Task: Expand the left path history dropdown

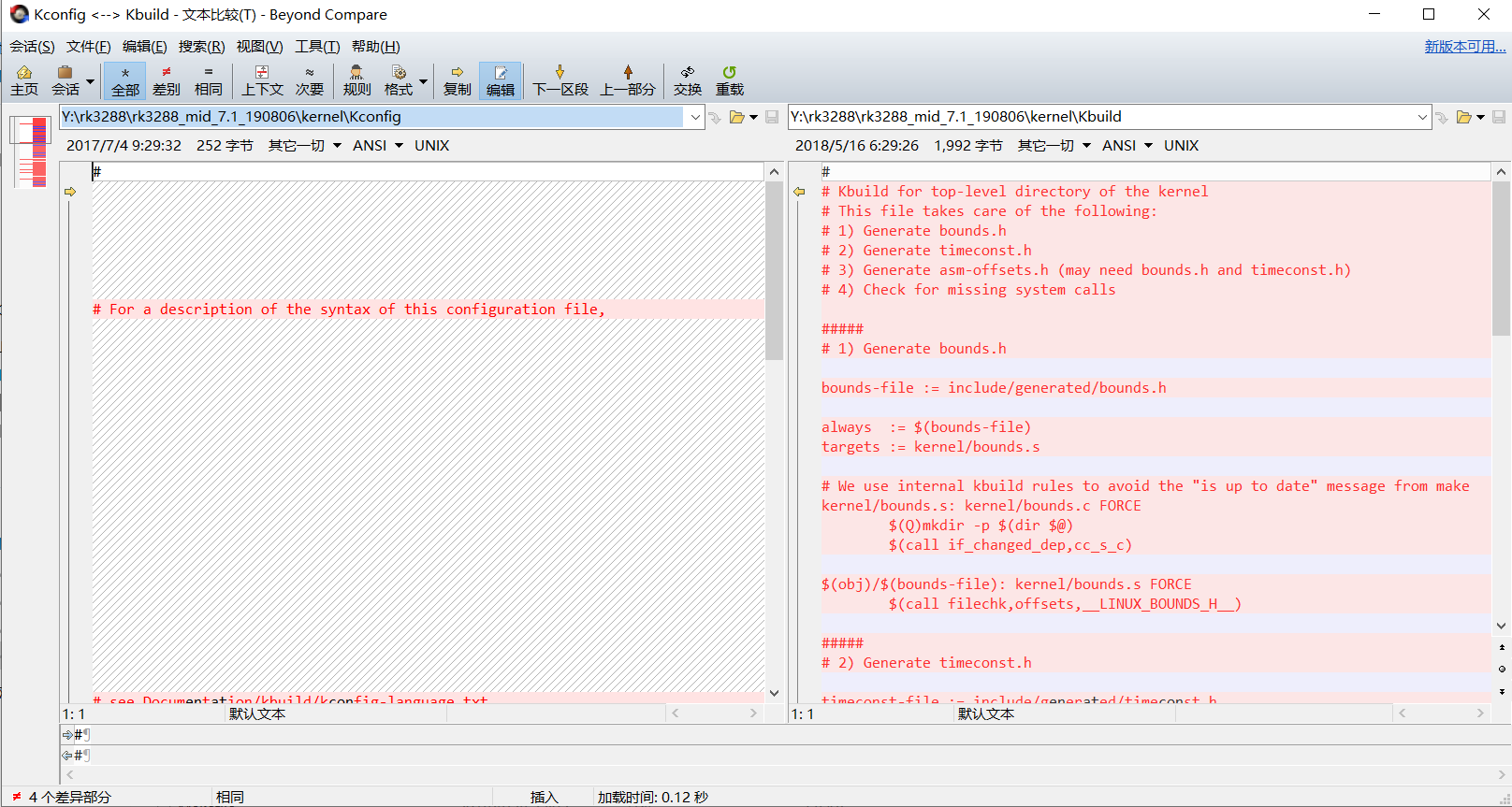Action: [x=695, y=117]
